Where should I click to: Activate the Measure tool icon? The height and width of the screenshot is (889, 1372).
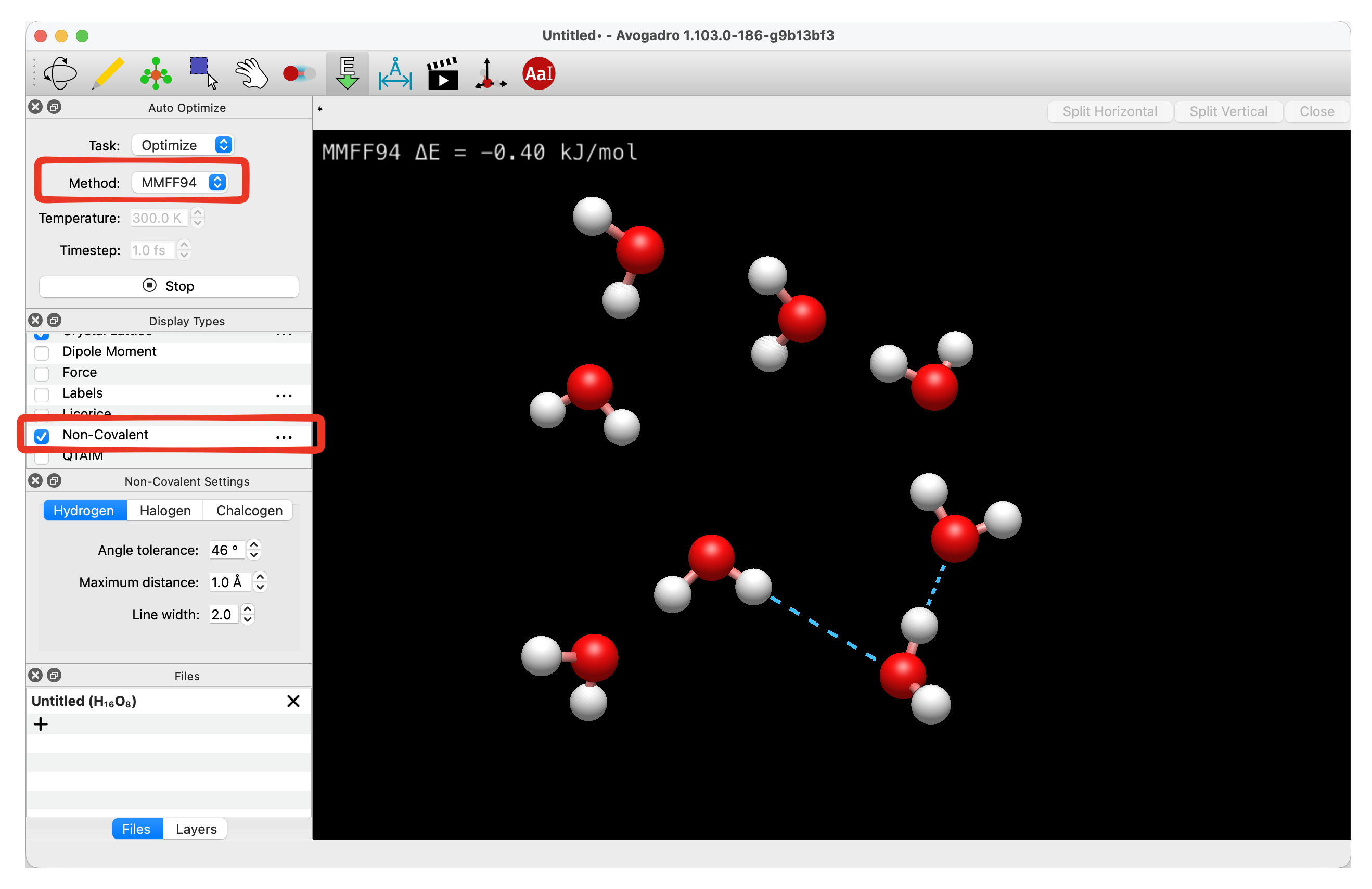pos(395,73)
